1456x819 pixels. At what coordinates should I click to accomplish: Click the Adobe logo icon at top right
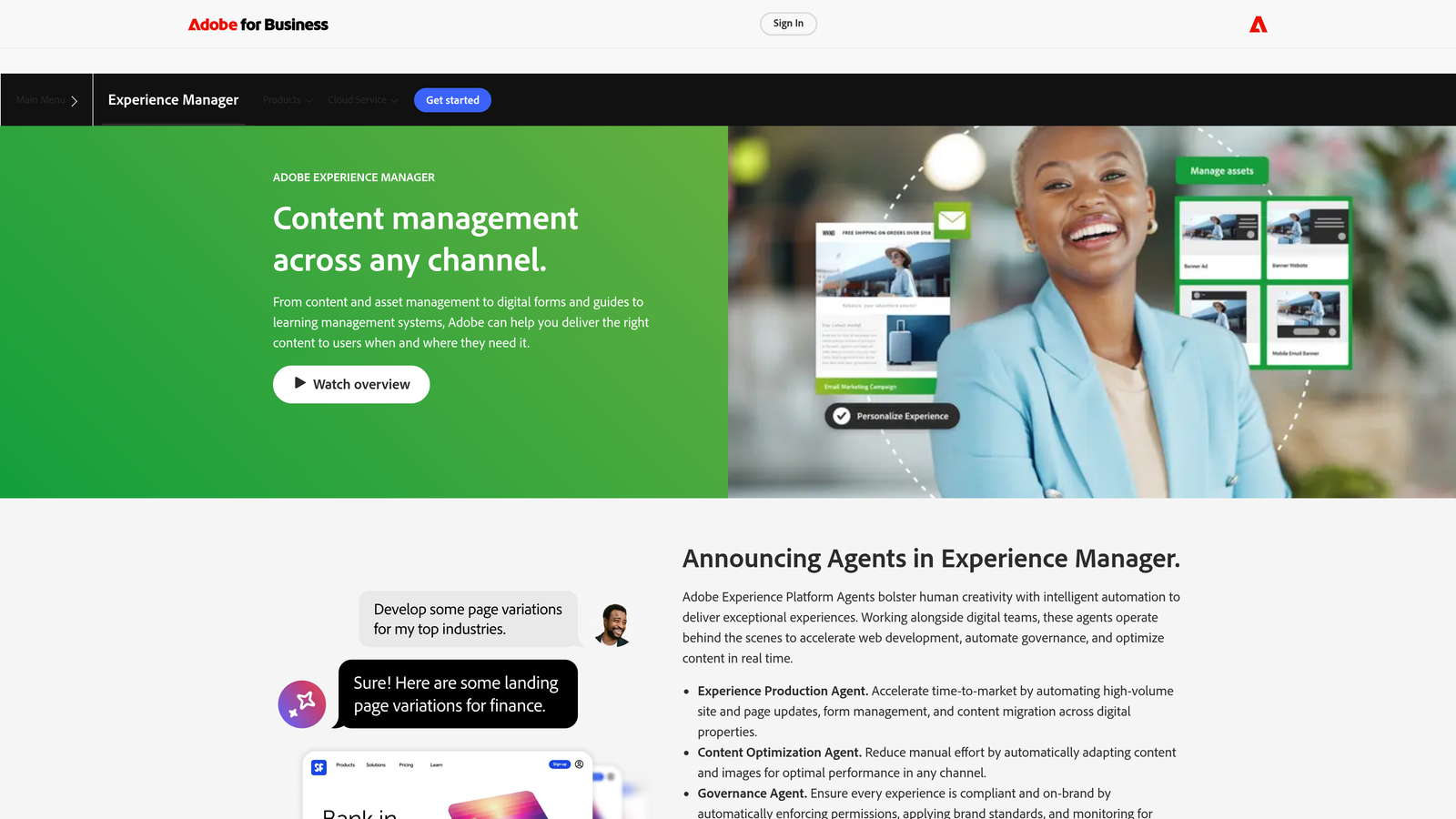1259,24
